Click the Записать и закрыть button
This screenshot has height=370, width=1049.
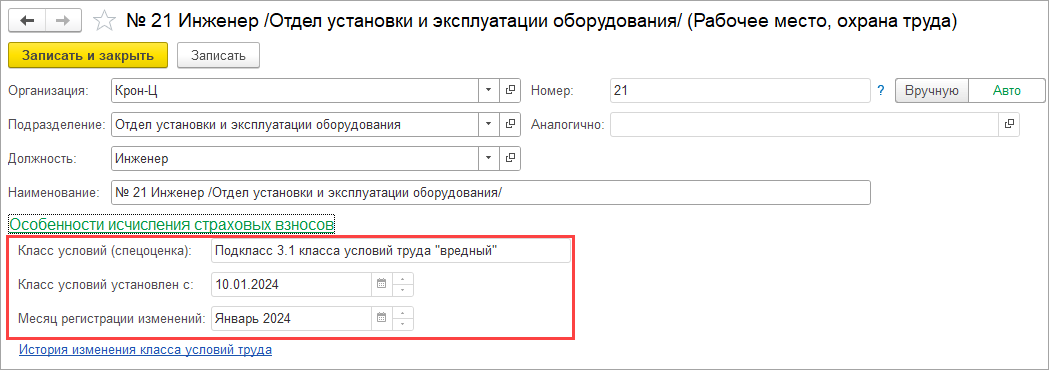coord(88,56)
